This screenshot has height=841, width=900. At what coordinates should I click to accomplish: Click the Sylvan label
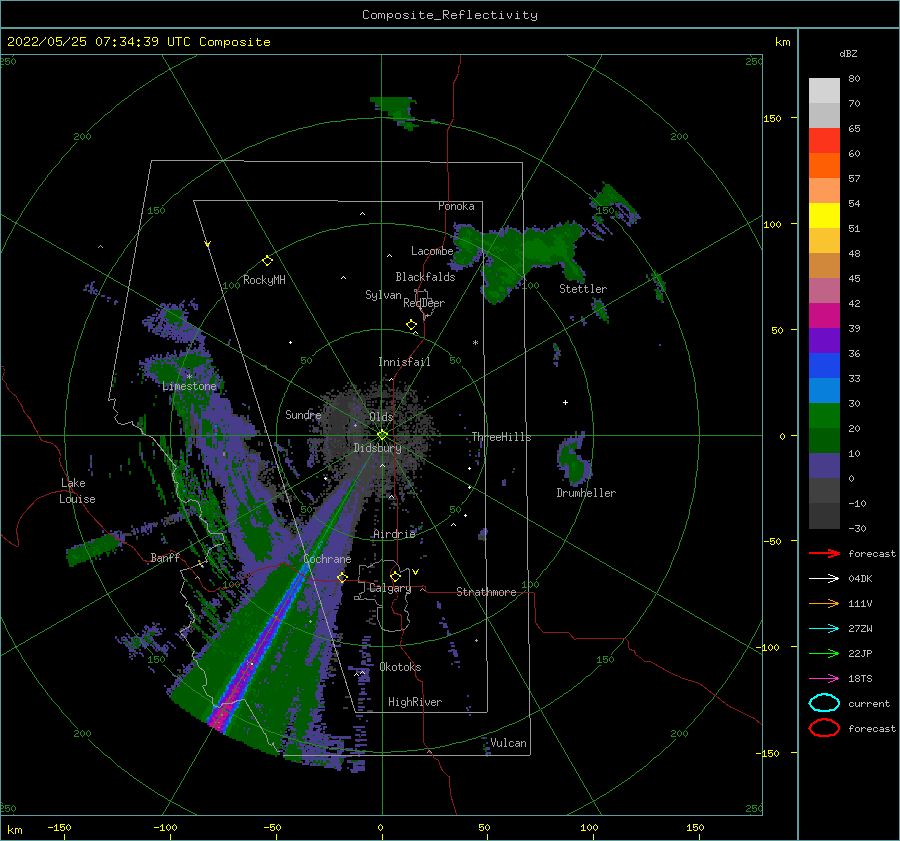point(383,295)
